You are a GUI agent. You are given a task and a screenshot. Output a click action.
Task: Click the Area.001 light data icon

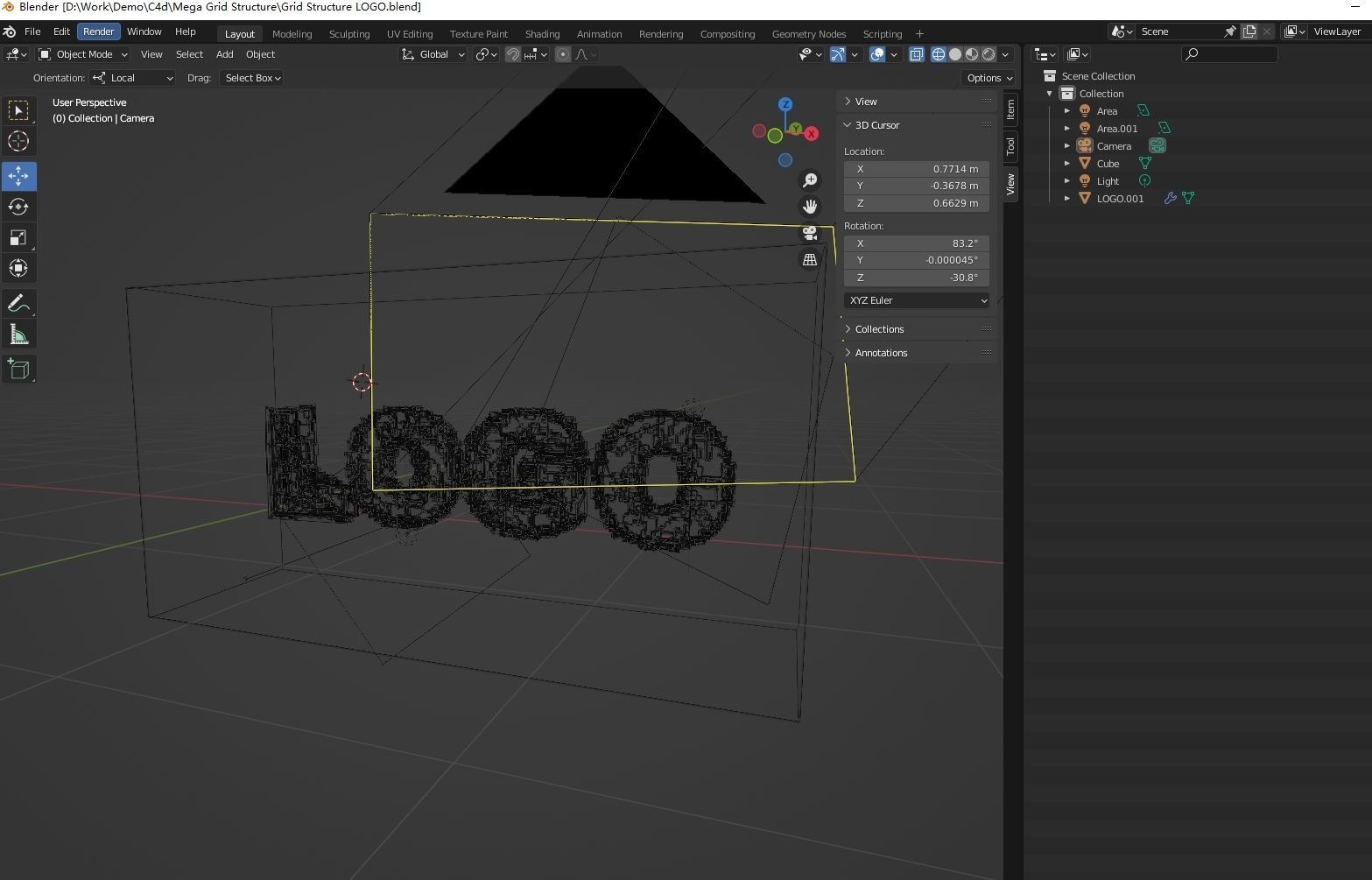coord(1164,128)
